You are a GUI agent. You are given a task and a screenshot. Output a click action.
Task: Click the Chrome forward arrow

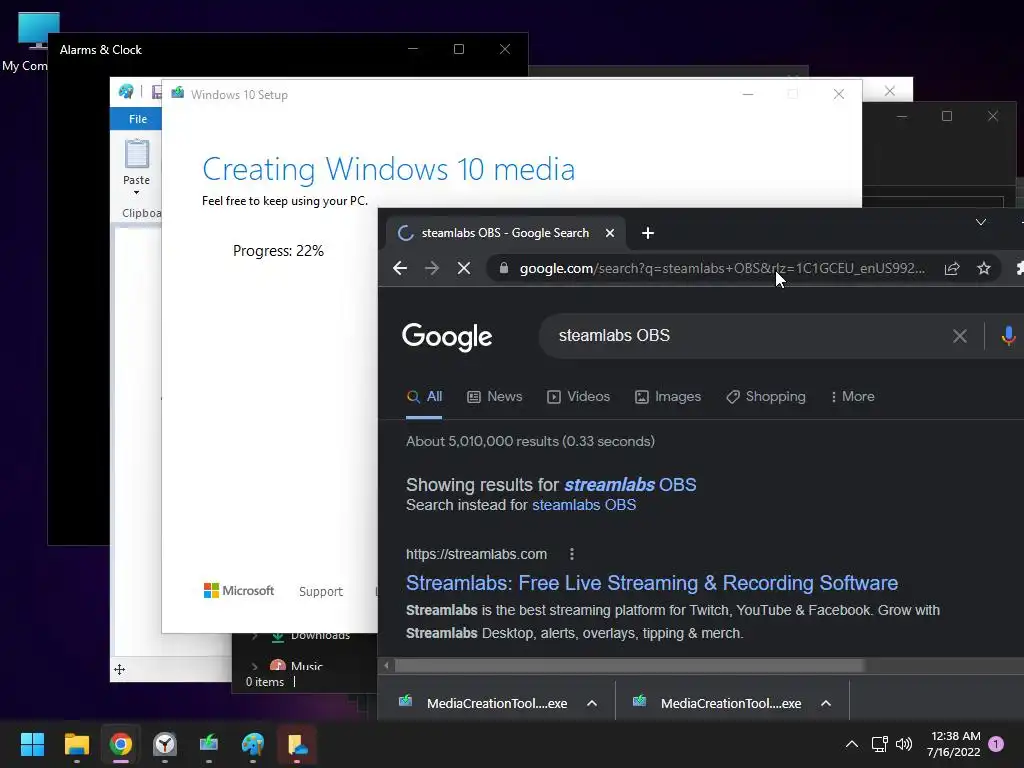click(432, 268)
